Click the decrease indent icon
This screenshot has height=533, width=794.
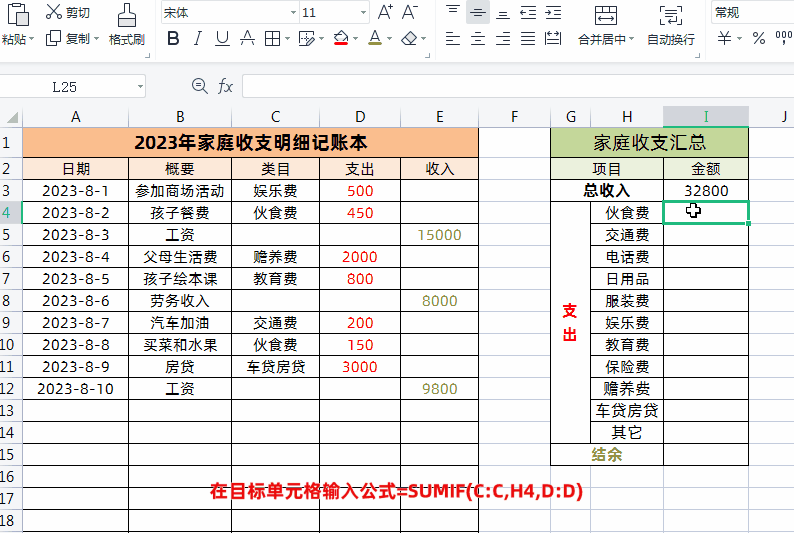(528, 12)
